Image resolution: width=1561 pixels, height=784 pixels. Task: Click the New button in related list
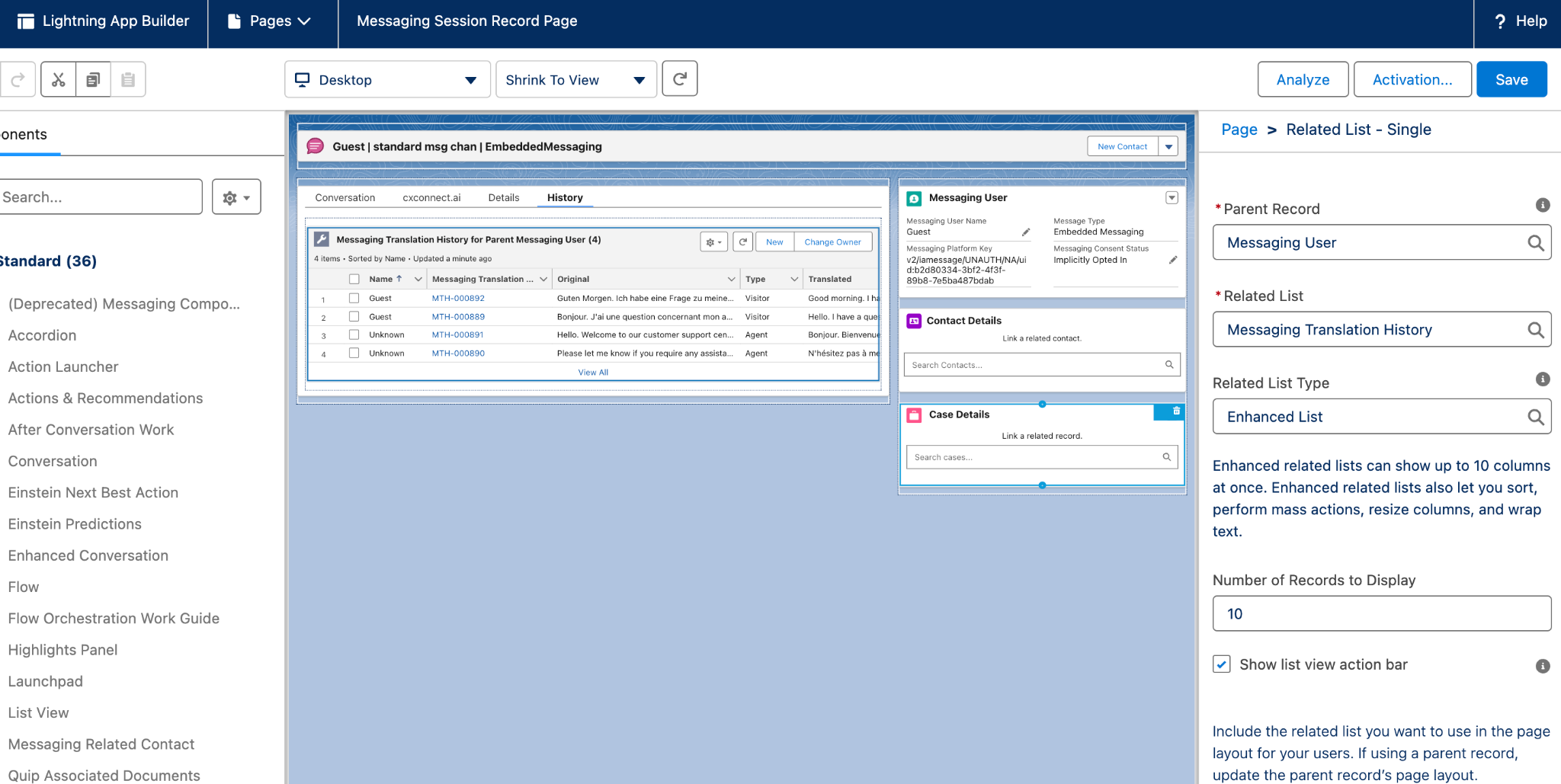pos(774,242)
